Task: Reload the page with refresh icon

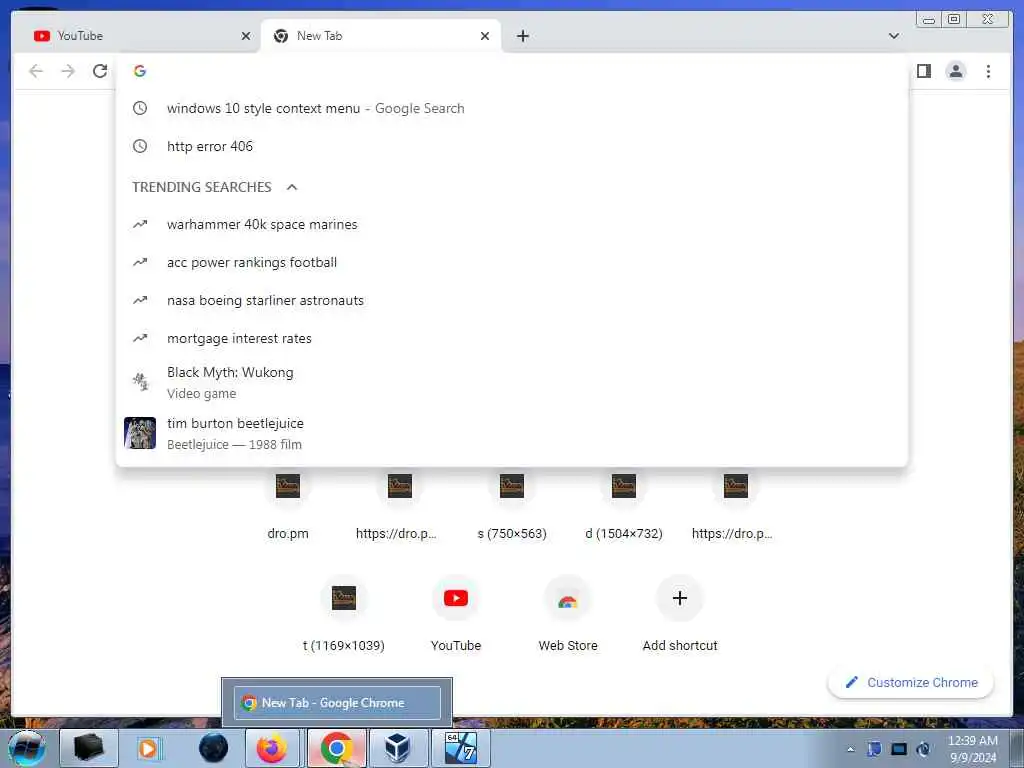Action: point(100,71)
